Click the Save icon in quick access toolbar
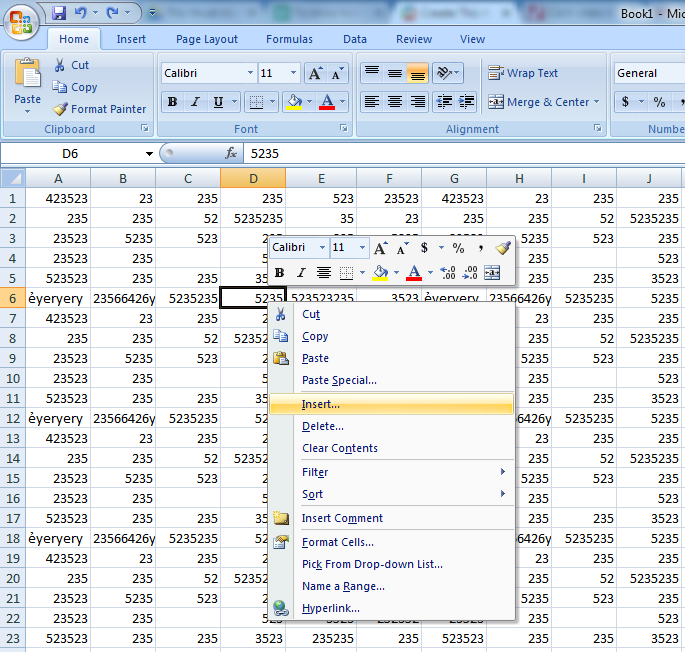Screen dimensions: 685x652 tap(59, 13)
